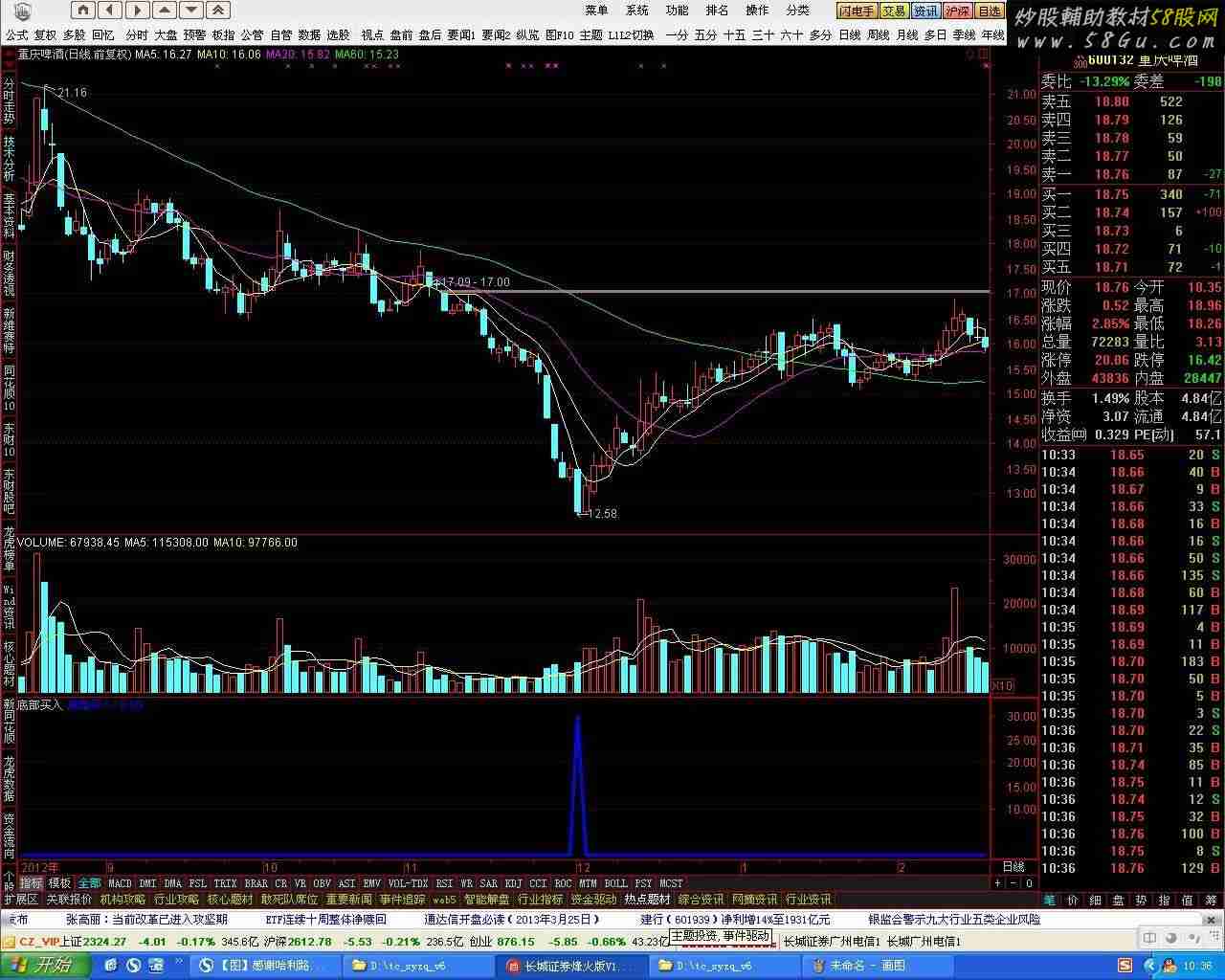Select the 全部 indicator tab
The image size is (1225, 980).
(89, 883)
